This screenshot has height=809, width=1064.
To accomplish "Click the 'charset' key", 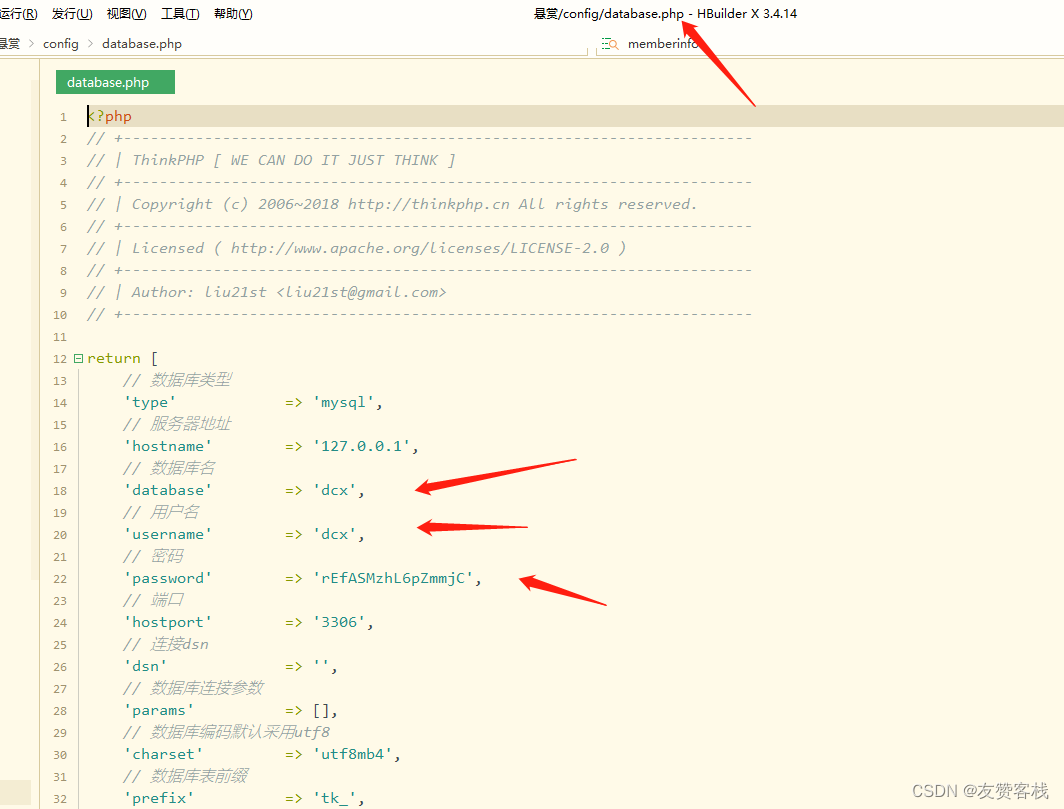I will click(x=164, y=755).
